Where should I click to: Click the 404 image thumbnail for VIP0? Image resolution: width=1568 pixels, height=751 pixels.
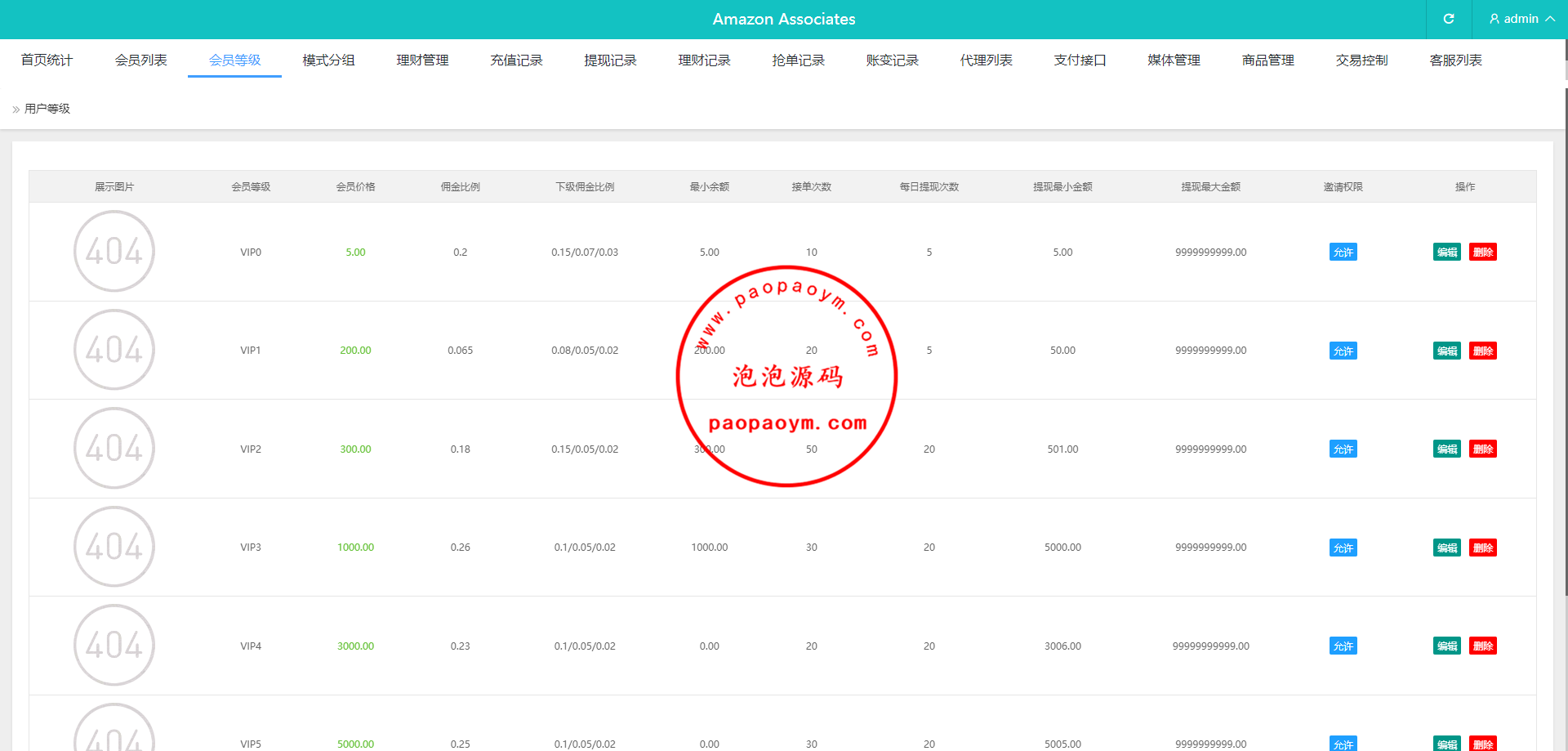click(x=114, y=251)
